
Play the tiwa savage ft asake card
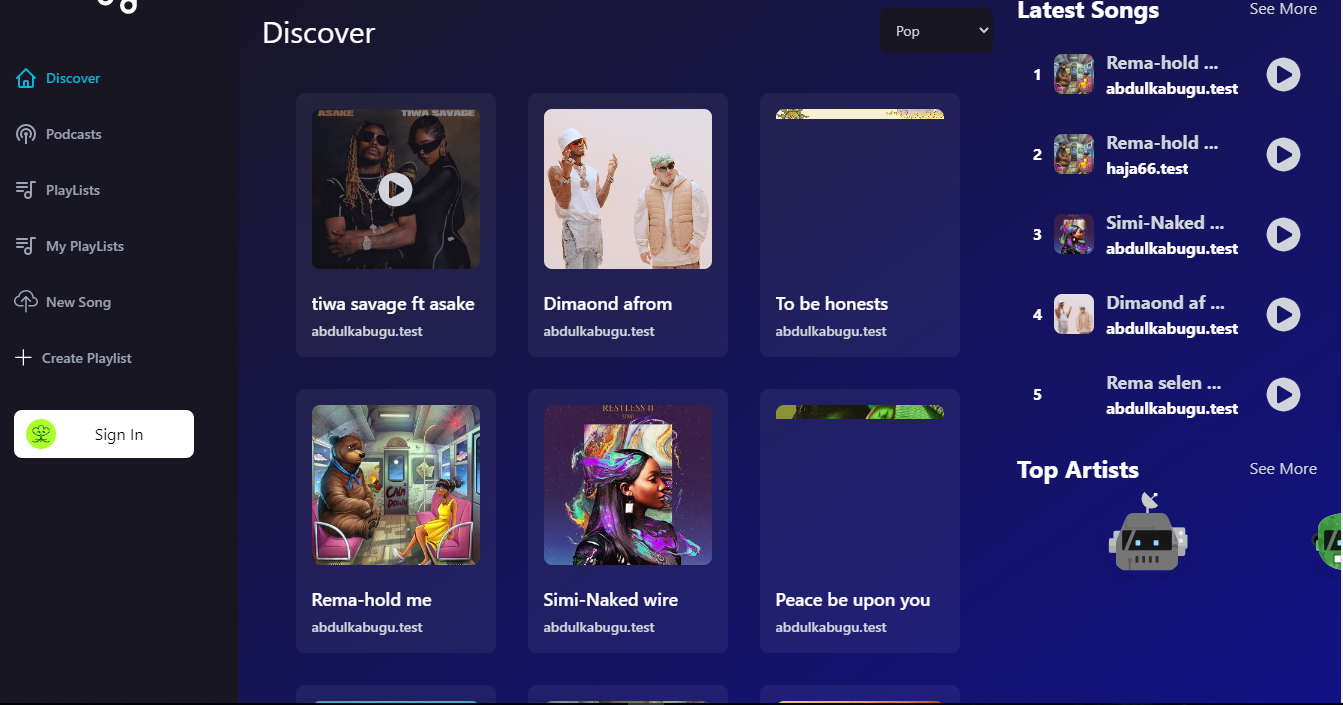[x=396, y=189]
